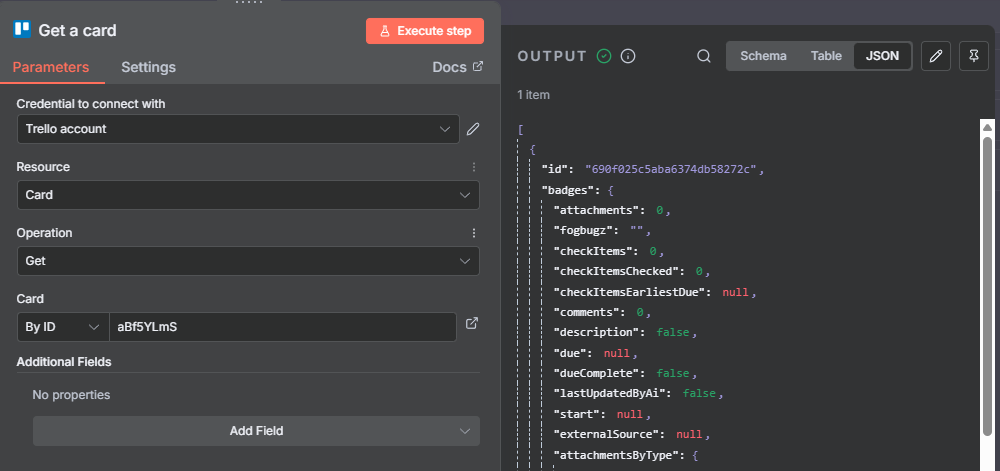Switch to the Settings tab
Viewport: 1000px width, 471px height.
pyautogui.click(x=148, y=67)
